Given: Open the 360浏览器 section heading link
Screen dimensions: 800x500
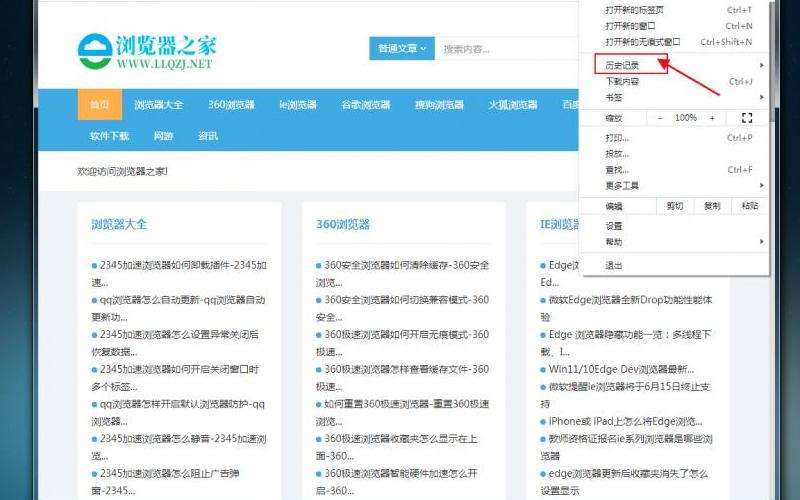Looking at the screenshot, I should tap(343, 224).
